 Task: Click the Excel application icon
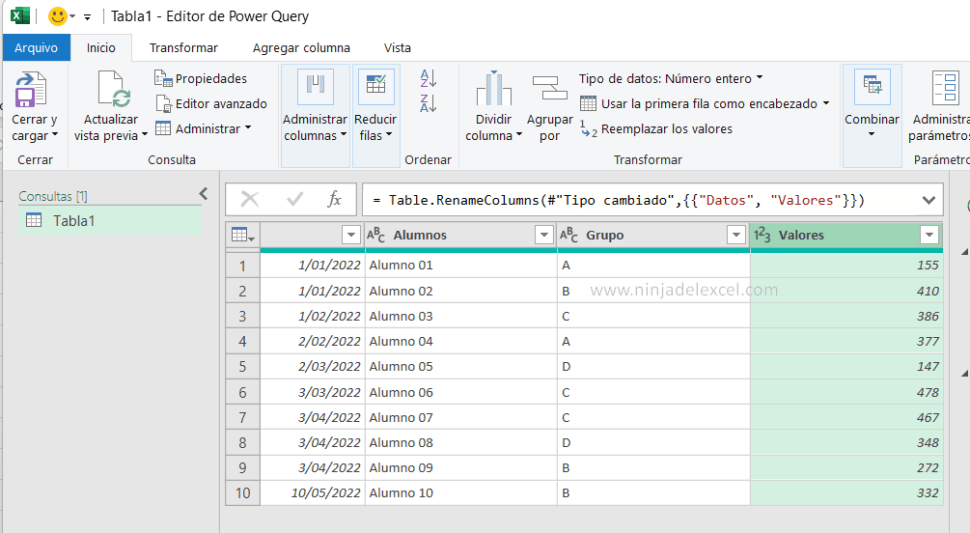20,15
